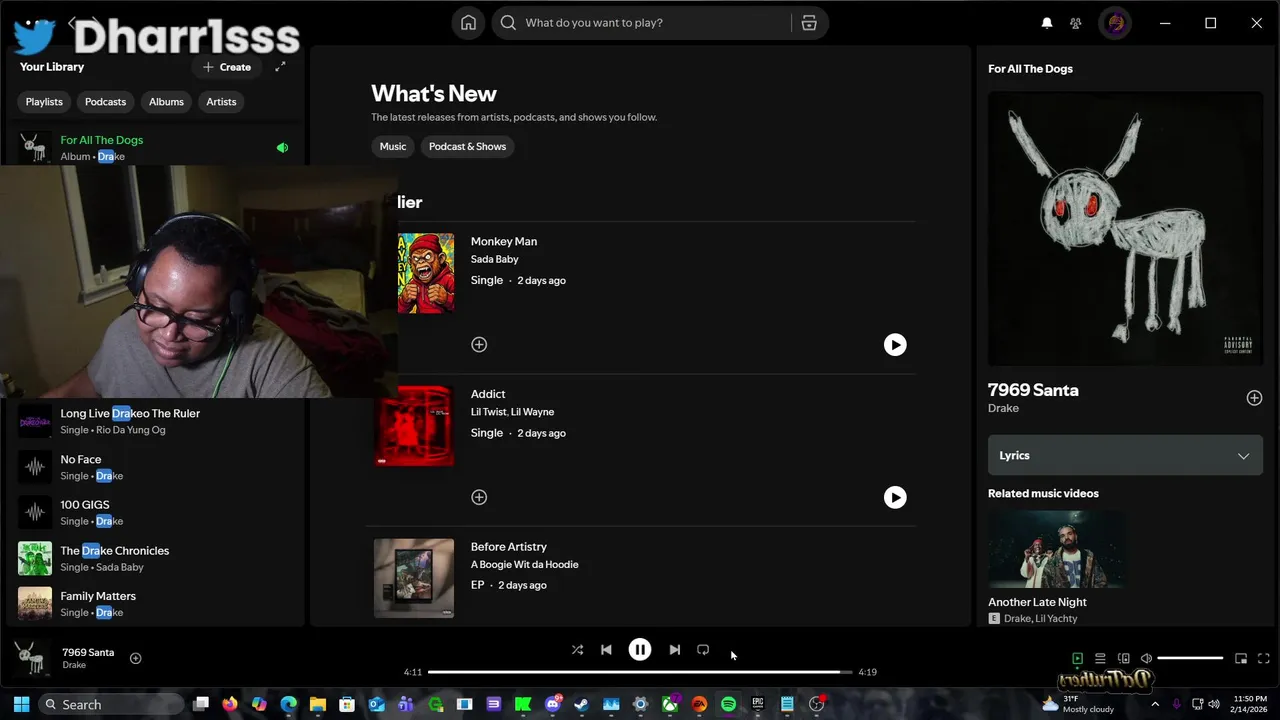Open Firefox from the taskbar
This screenshot has height=720, width=1280.
tap(230, 704)
